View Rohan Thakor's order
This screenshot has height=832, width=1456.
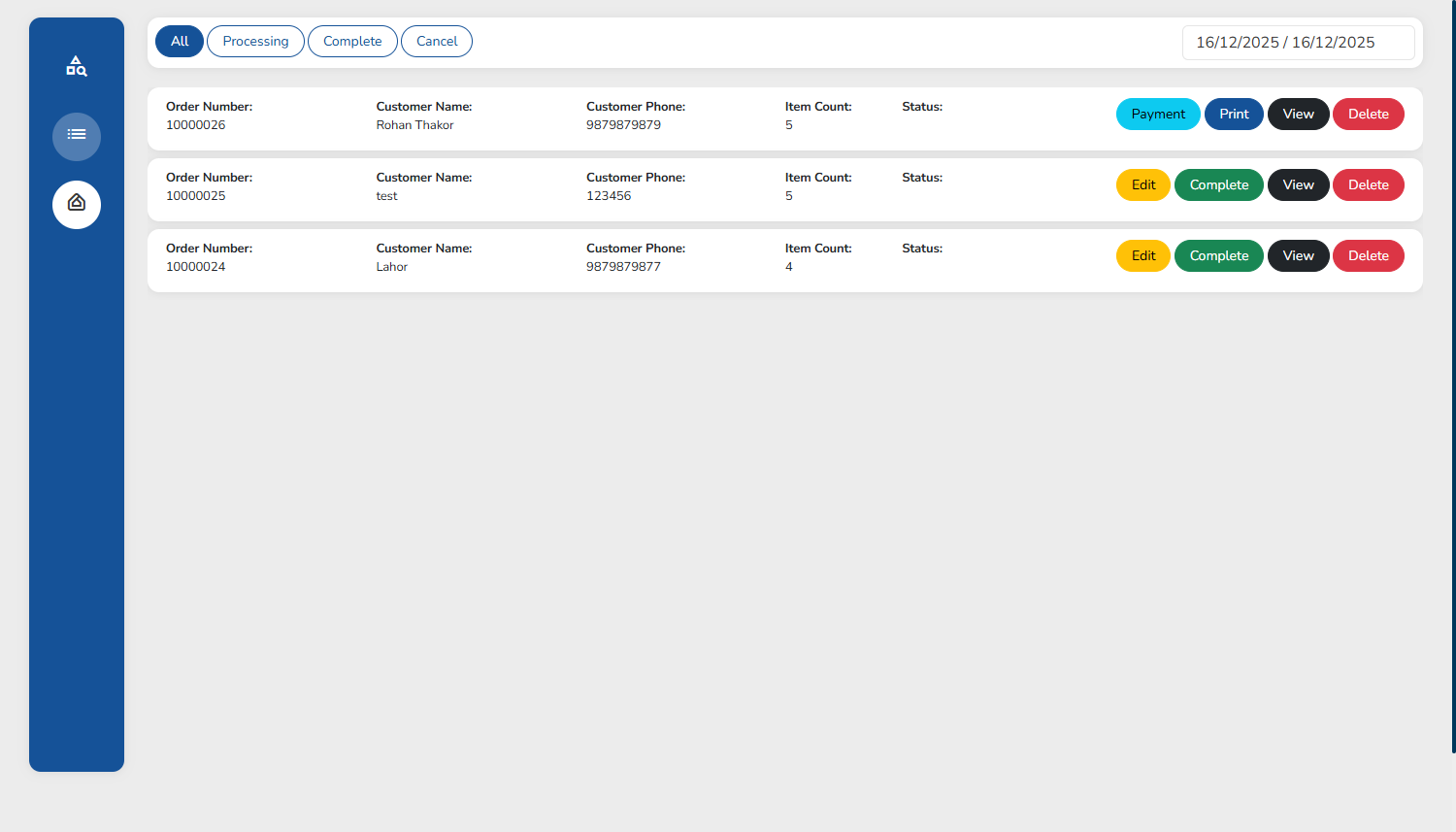tap(1298, 115)
